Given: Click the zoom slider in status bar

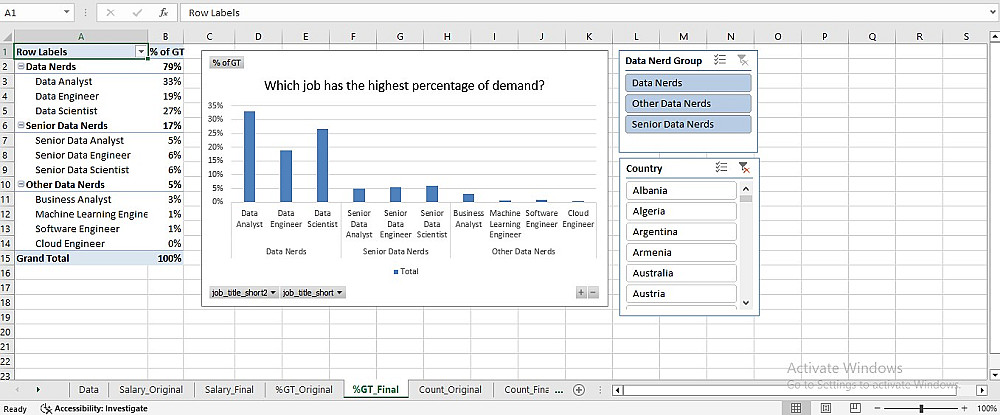Looking at the screenshot, I should pos(920,408).
